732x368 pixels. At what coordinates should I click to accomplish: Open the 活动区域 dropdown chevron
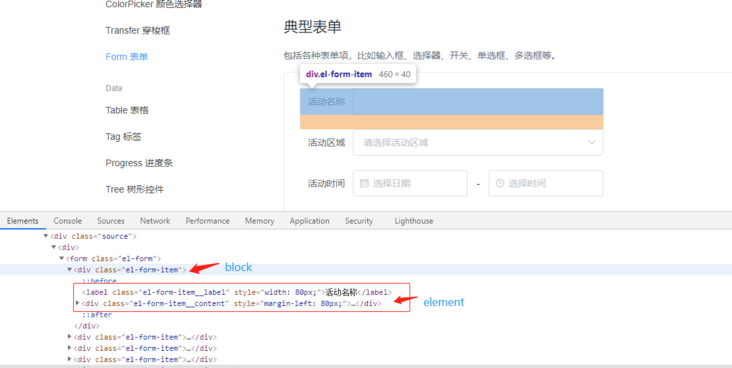(592, 142)
